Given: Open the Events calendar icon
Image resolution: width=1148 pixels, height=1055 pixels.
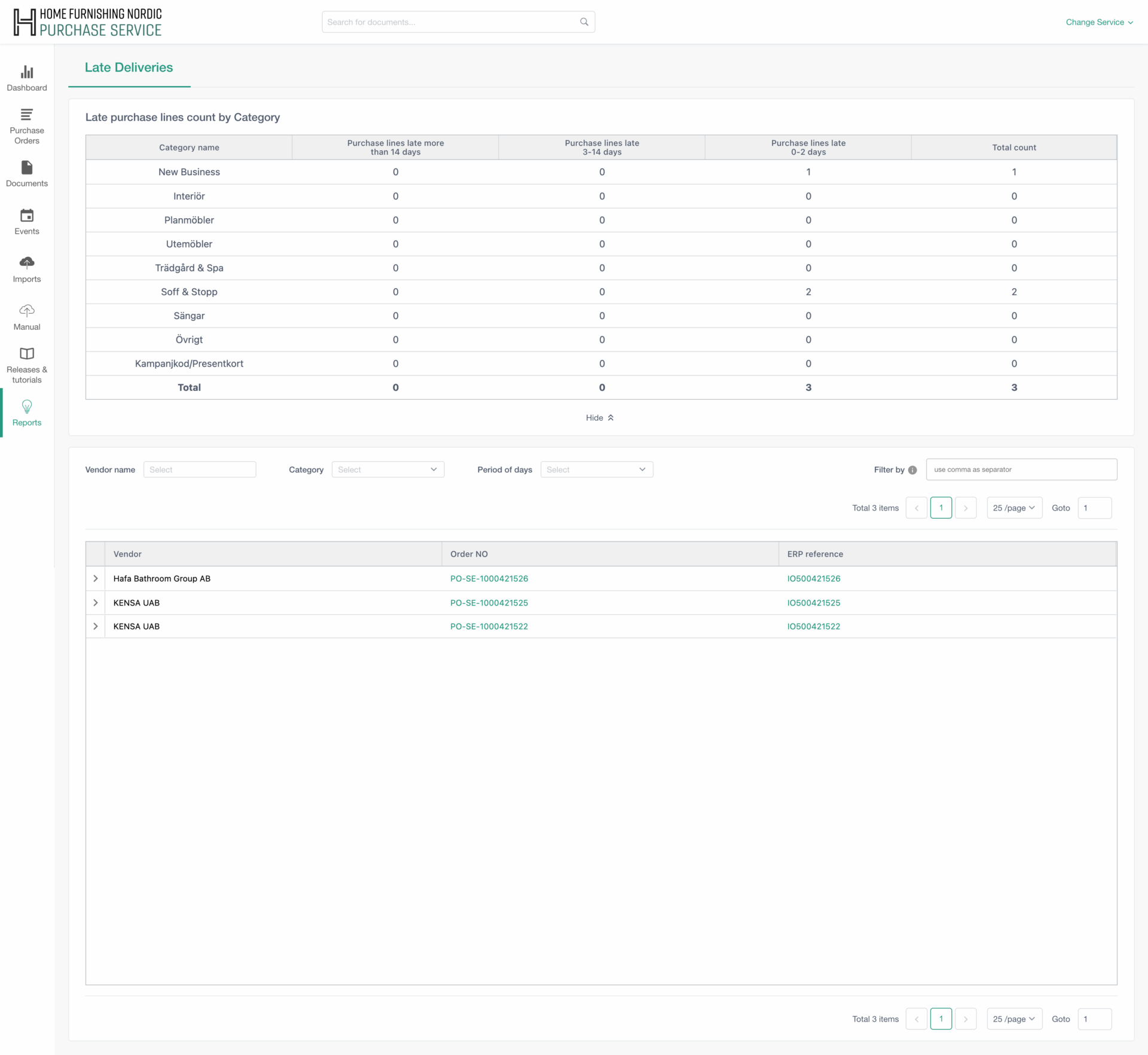Looking at the screenshot, I should click(x=27, y=215).
